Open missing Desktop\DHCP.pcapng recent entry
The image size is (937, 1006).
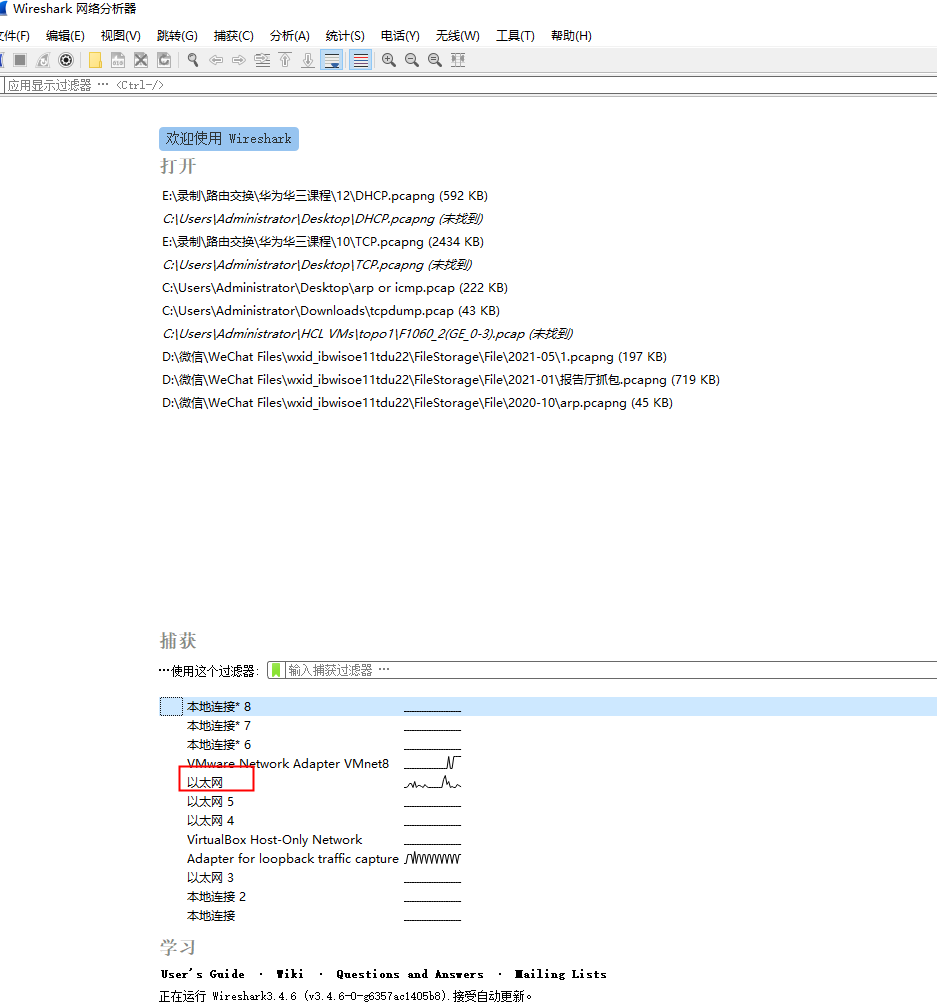[x=322, y=219]
